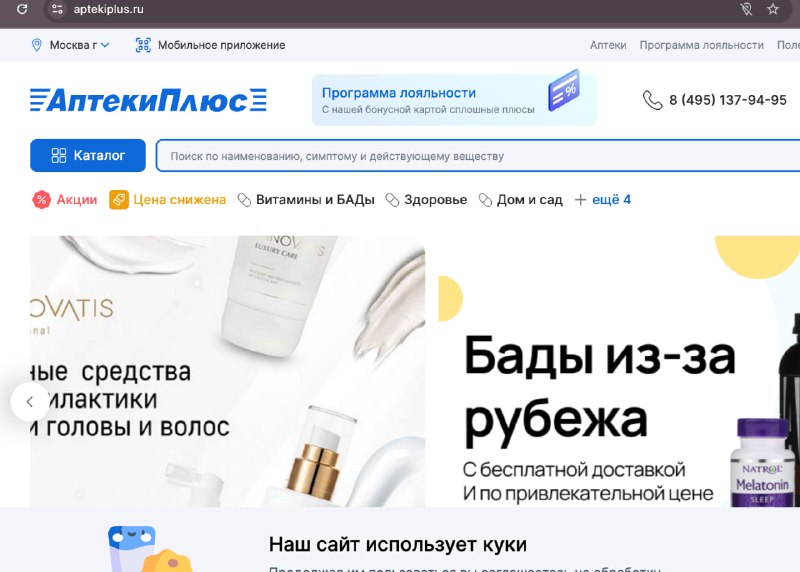Click the pill icon beside Дом и сад
The image size is (800, 572).
click(x=485, y=200)
